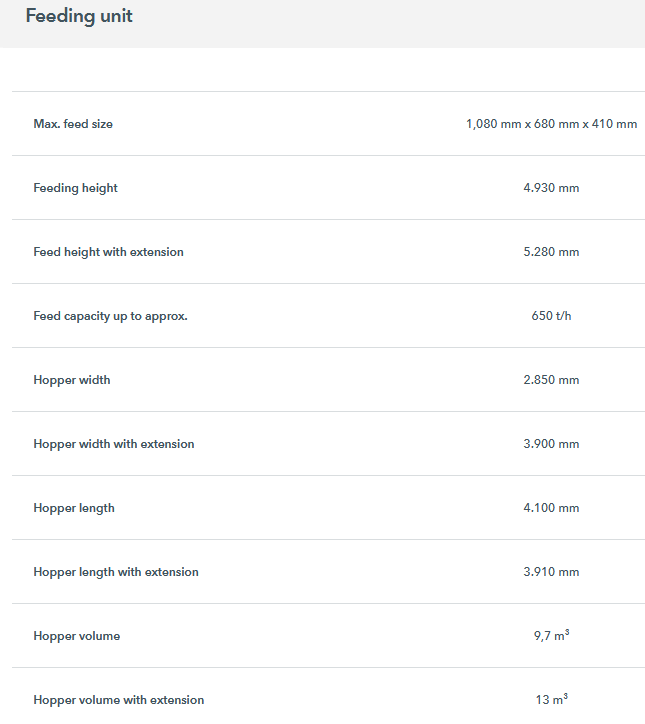Click the "Hopper length with extension" label
The image size is (645, 724).
(x=116, y=572)
